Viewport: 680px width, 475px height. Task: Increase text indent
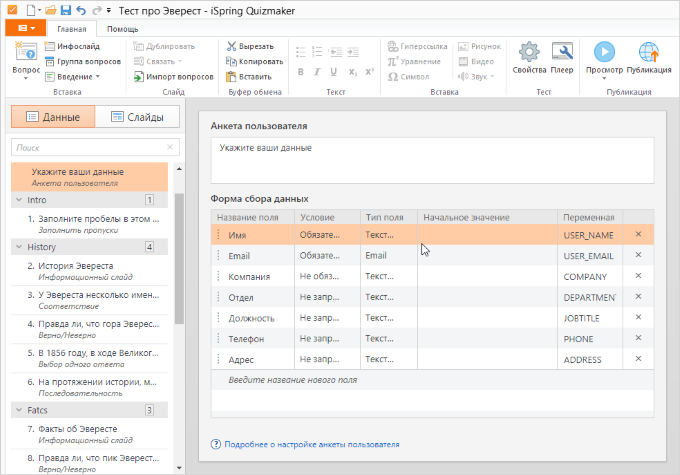(x=353, y=52)
